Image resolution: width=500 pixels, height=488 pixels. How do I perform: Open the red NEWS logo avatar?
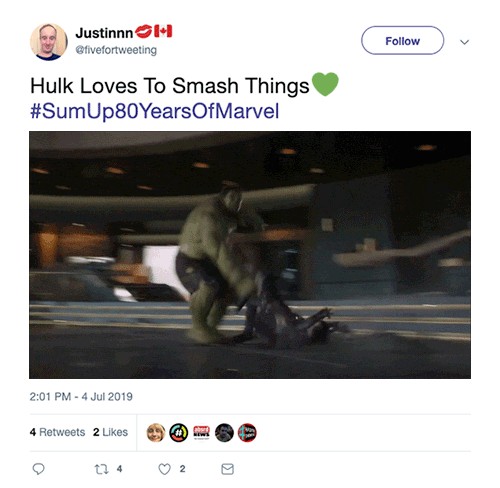coord(201,432)
